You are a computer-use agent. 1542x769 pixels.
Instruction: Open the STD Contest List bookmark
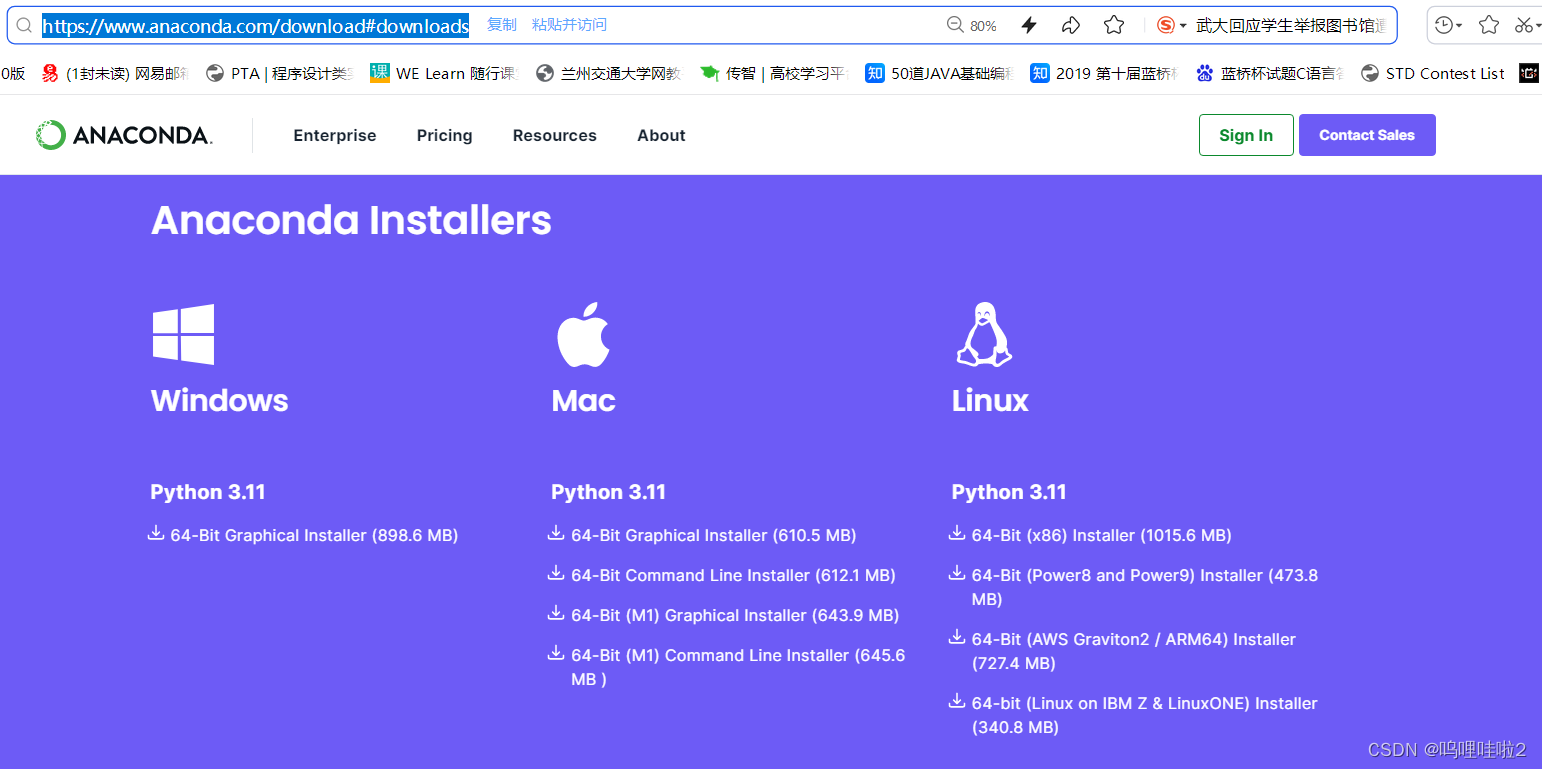[1433, 73]
